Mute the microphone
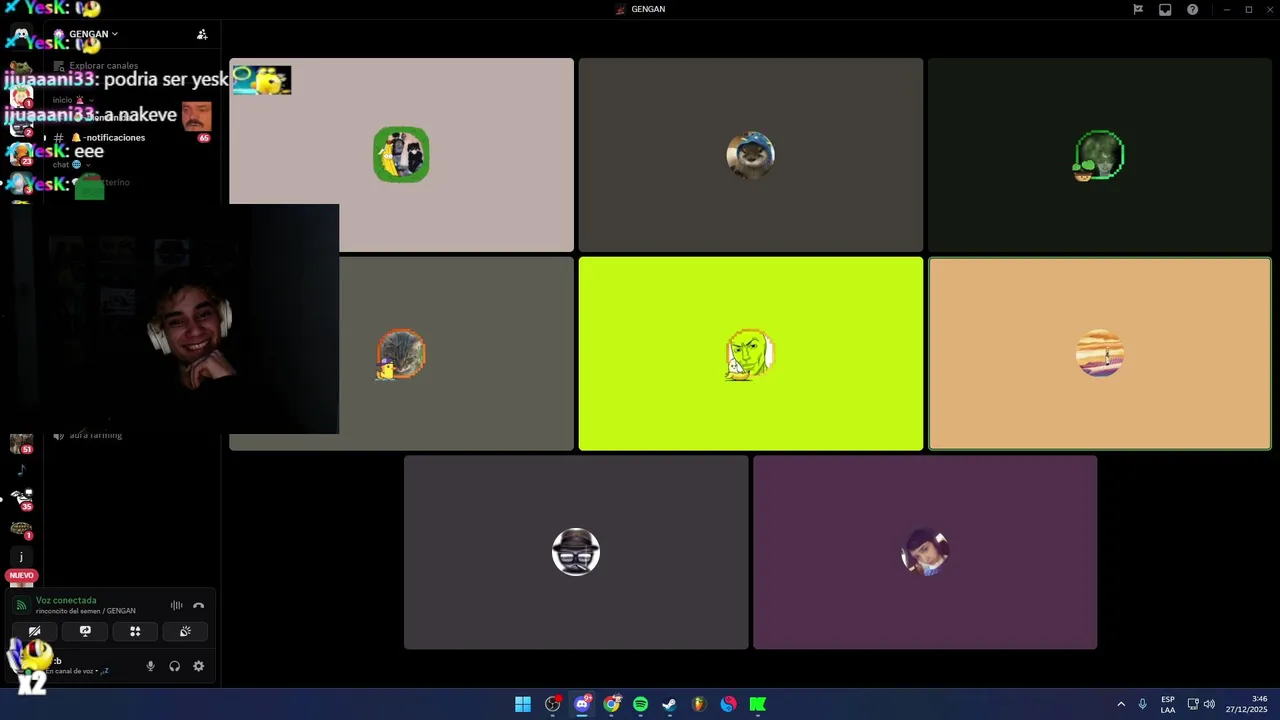 pos(151,666)
